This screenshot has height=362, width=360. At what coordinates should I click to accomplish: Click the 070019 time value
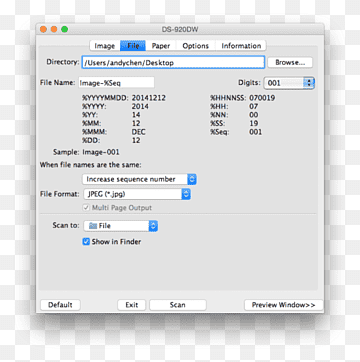click(x=262, y=98)
